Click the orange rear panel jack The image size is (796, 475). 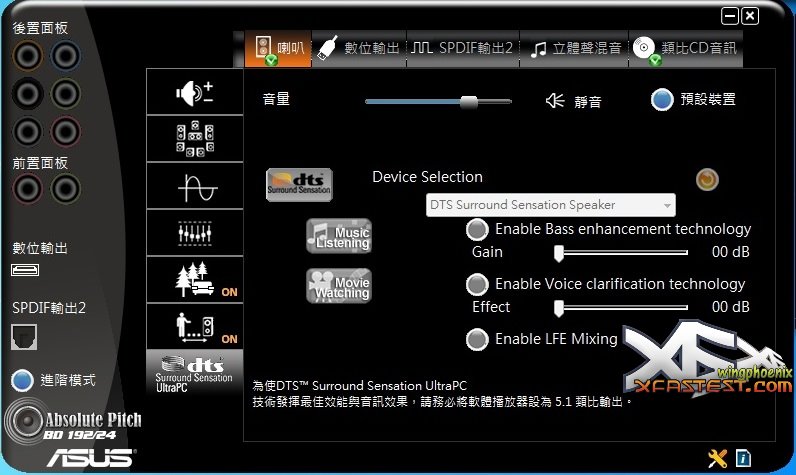click(27, 55)
